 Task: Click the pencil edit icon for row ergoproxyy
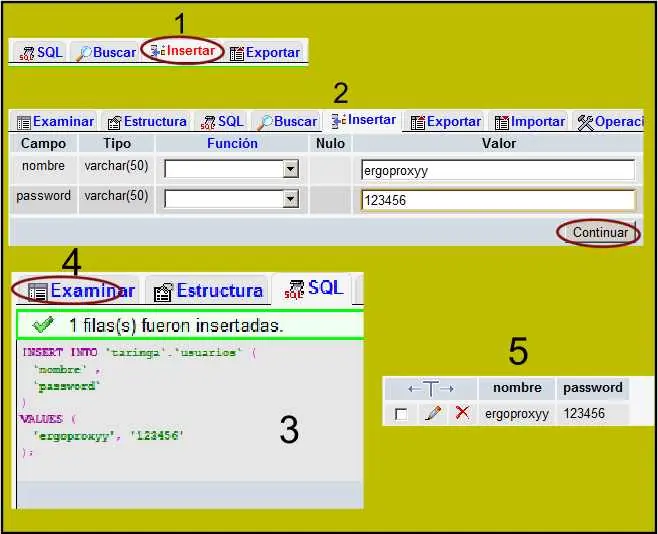point(433,413)
